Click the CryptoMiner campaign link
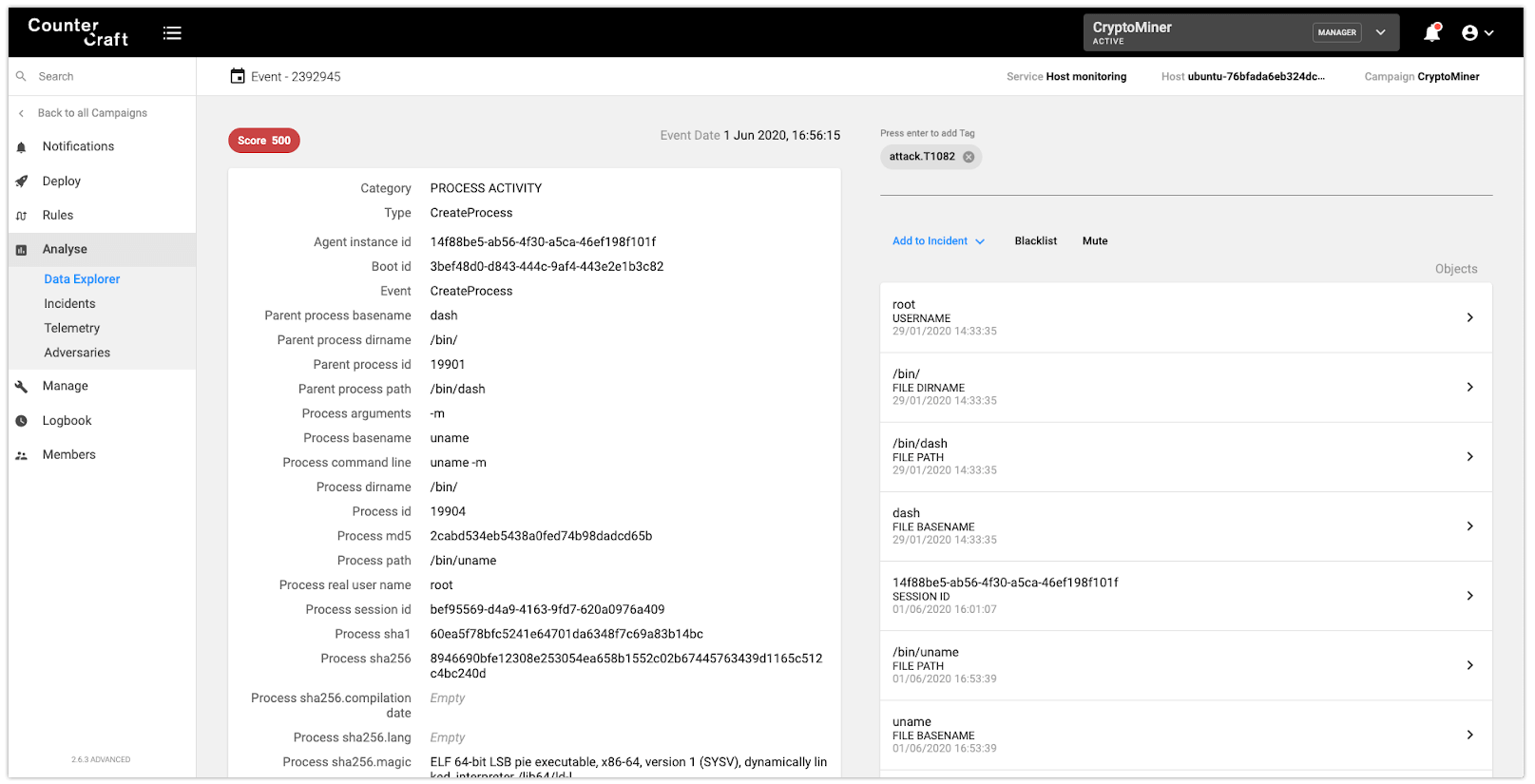 tap(1448, 77)
